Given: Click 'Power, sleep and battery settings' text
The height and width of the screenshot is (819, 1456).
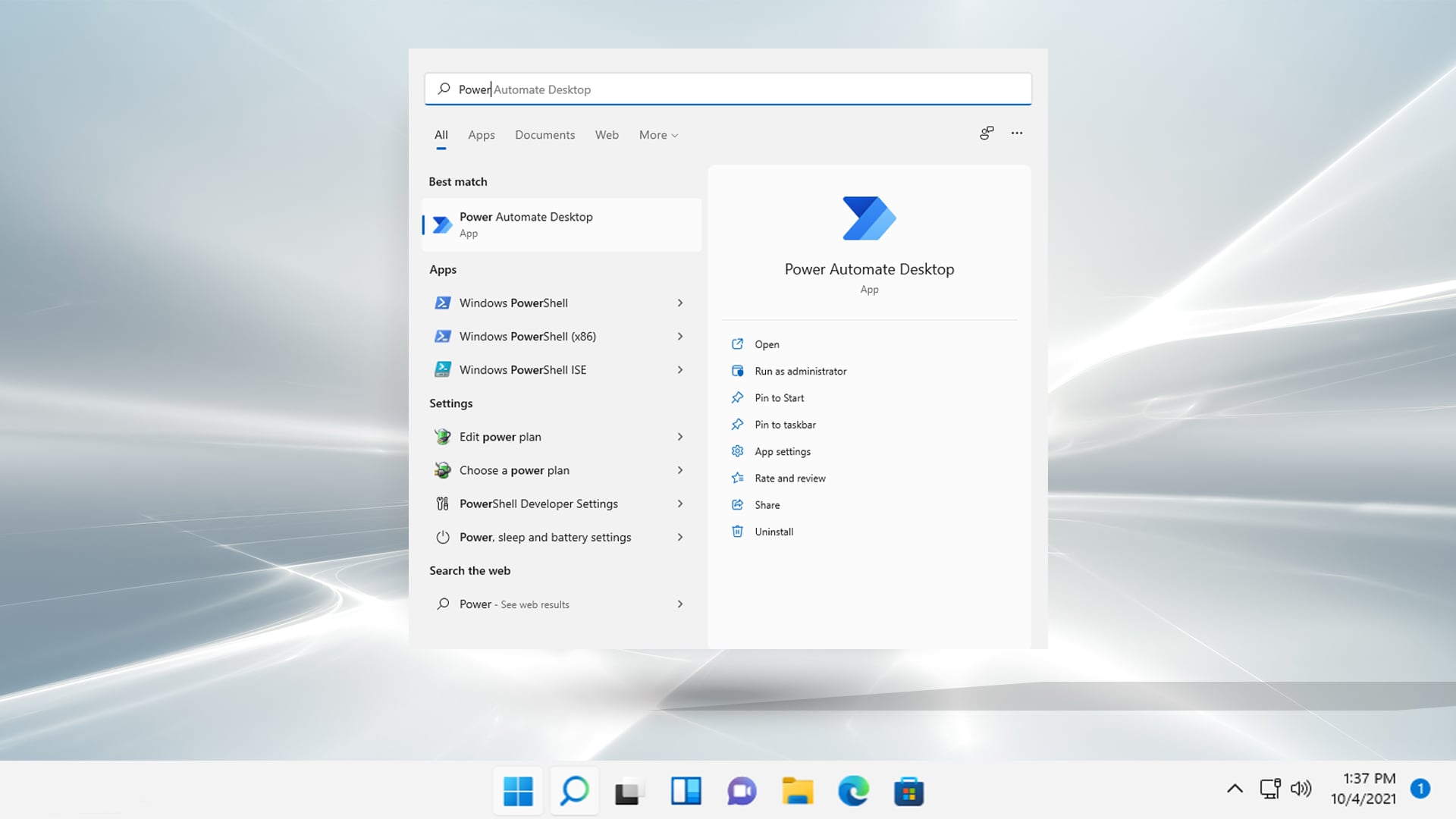Looking at the screenshot, I should tap(544, 537).
